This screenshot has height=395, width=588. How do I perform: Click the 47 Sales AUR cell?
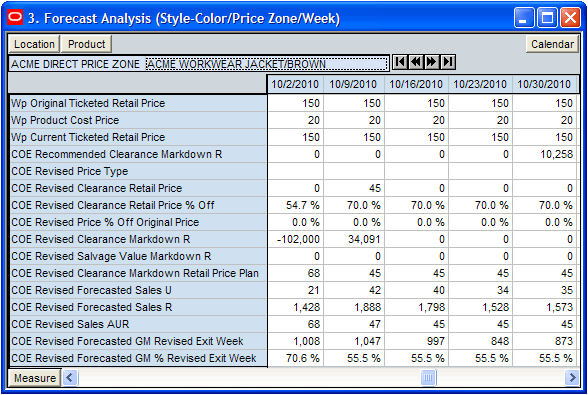point(353,324)
